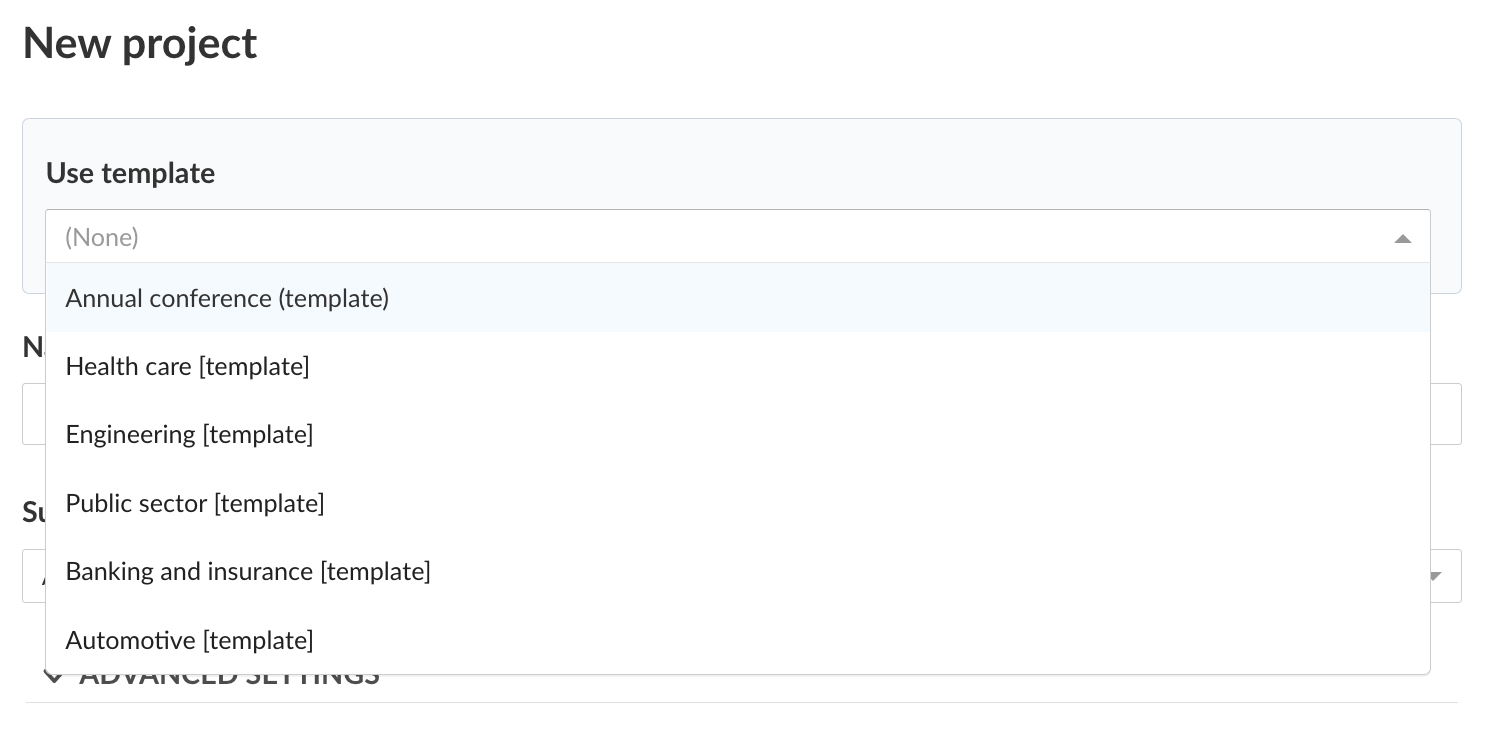This screenshot has height=743, width=1508.
Task: Choose "Health care [template]" option
Action: pyautogui.click(x=187, y=366)
